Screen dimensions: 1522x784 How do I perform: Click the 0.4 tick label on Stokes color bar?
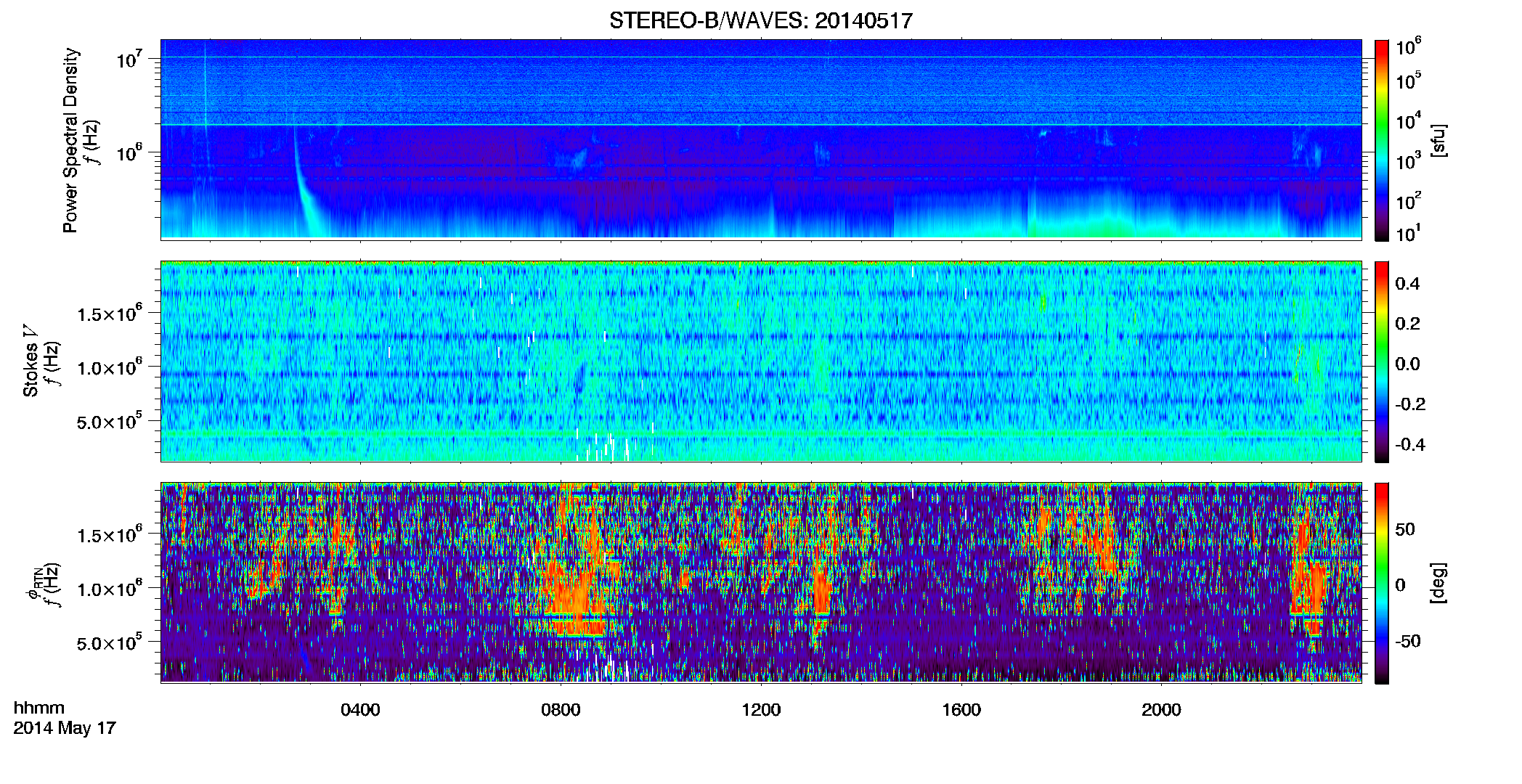click(1407, 284)
